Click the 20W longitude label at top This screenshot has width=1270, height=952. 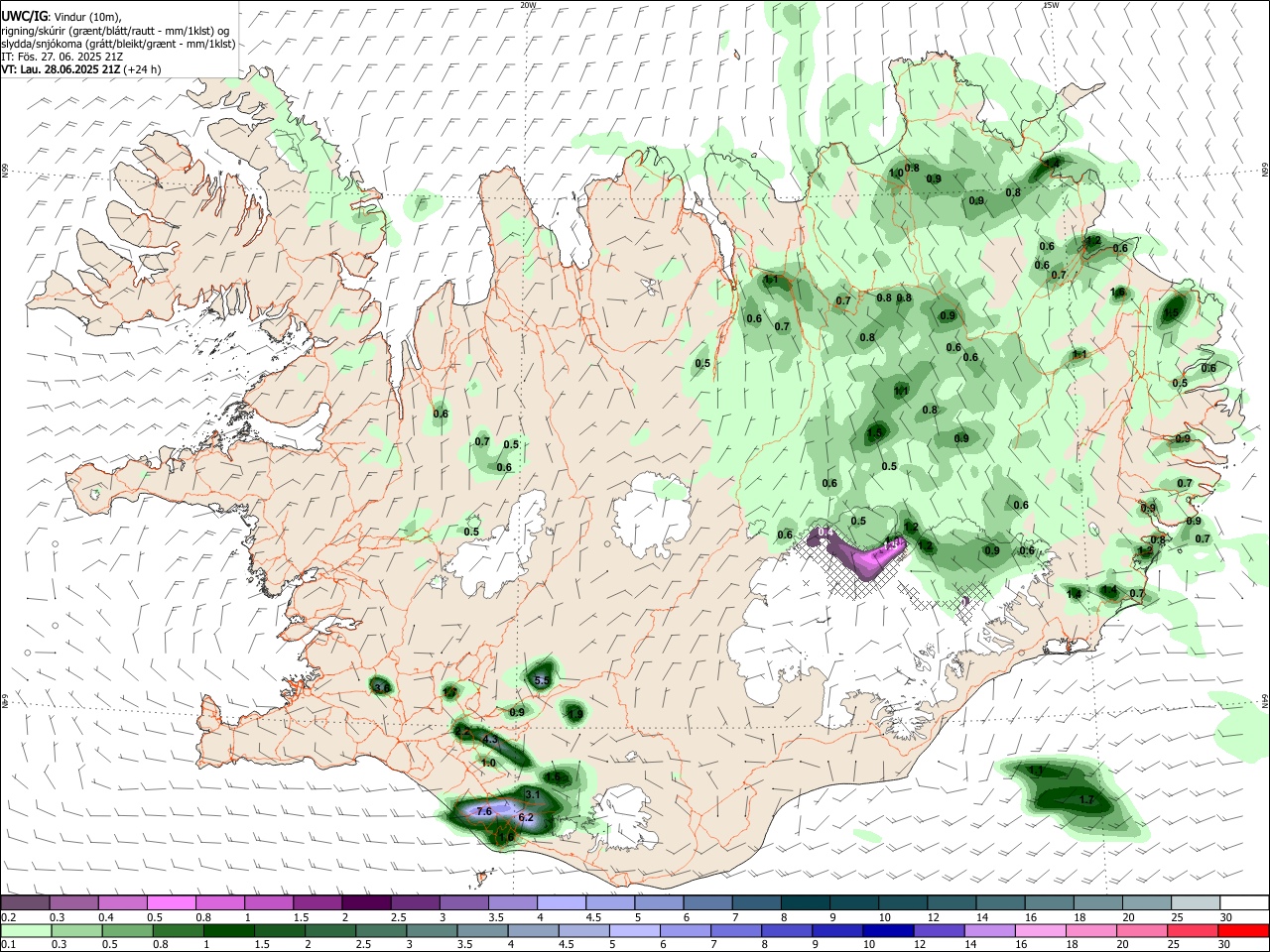pyautogui.click(x=529, y=5)
